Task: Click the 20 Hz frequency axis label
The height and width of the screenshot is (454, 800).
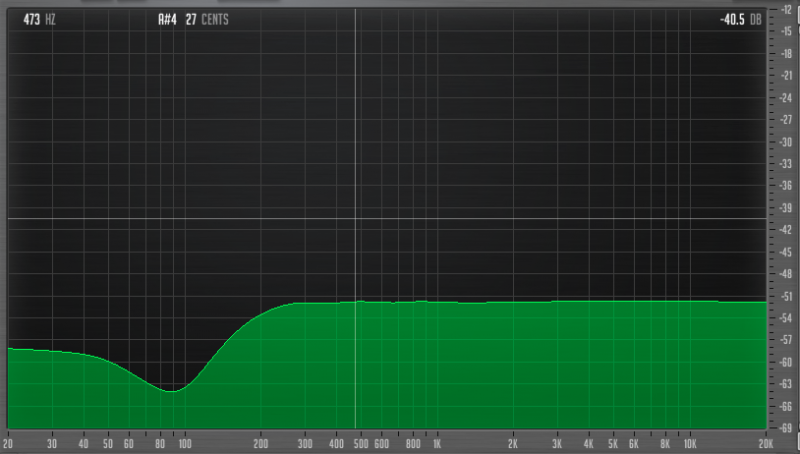Action: click(9, 443)
